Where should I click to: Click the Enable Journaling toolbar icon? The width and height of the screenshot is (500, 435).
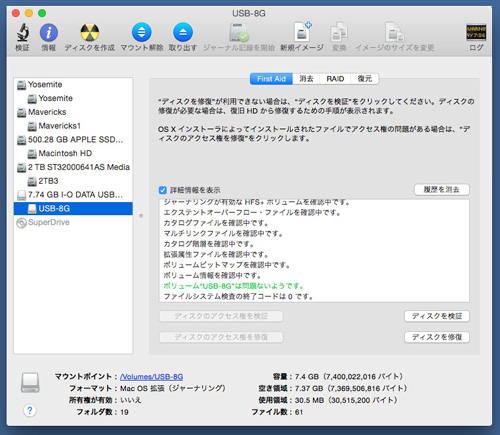239,33
